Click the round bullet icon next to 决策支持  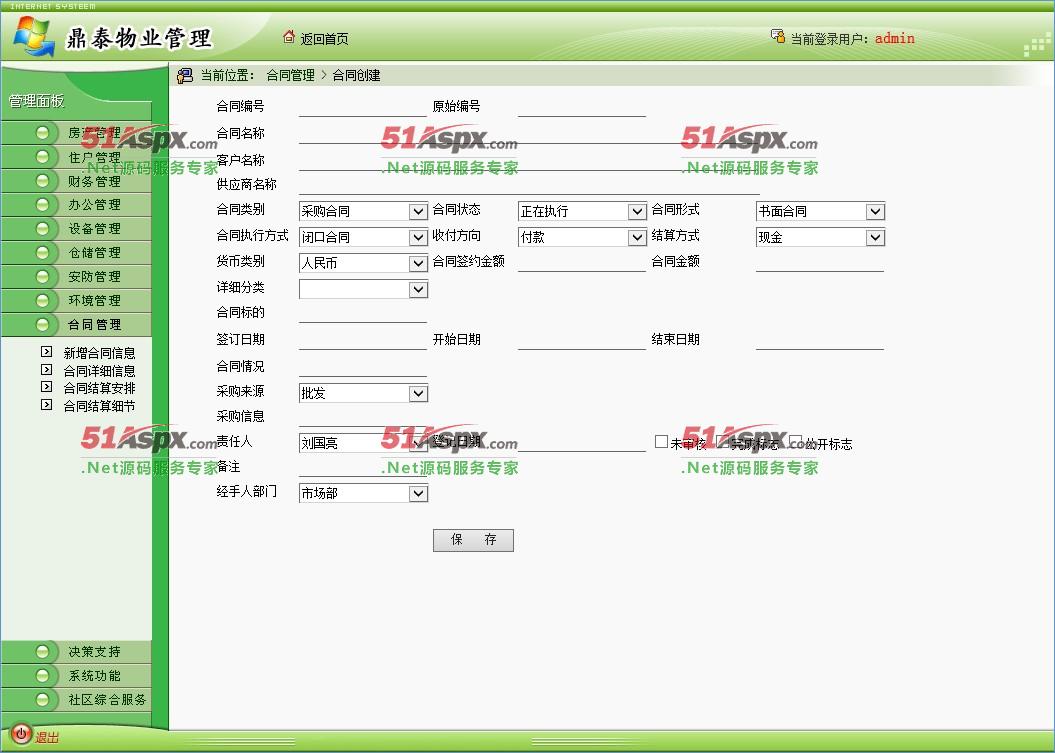point(42,651)
